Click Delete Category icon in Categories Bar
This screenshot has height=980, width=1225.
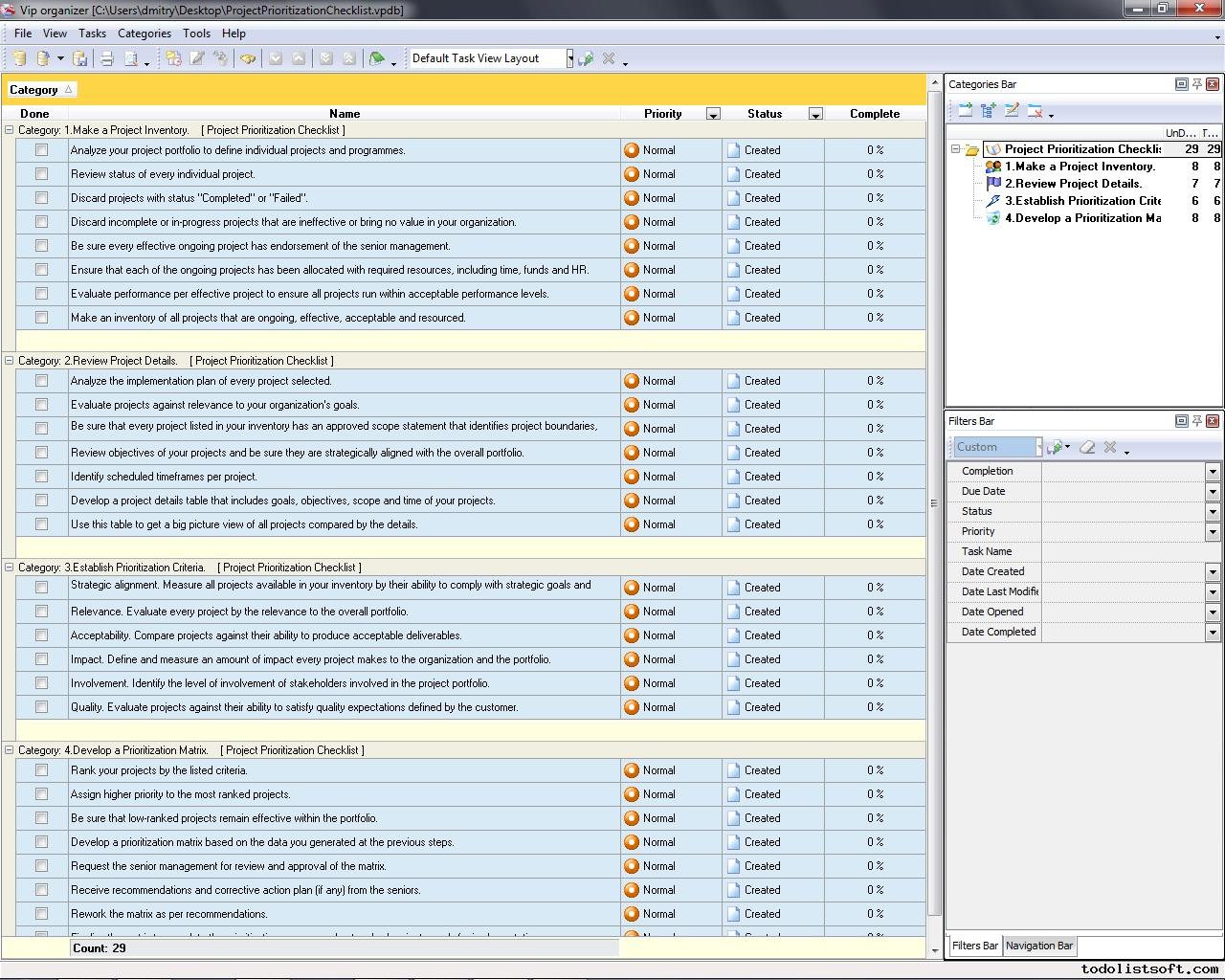1035,111
